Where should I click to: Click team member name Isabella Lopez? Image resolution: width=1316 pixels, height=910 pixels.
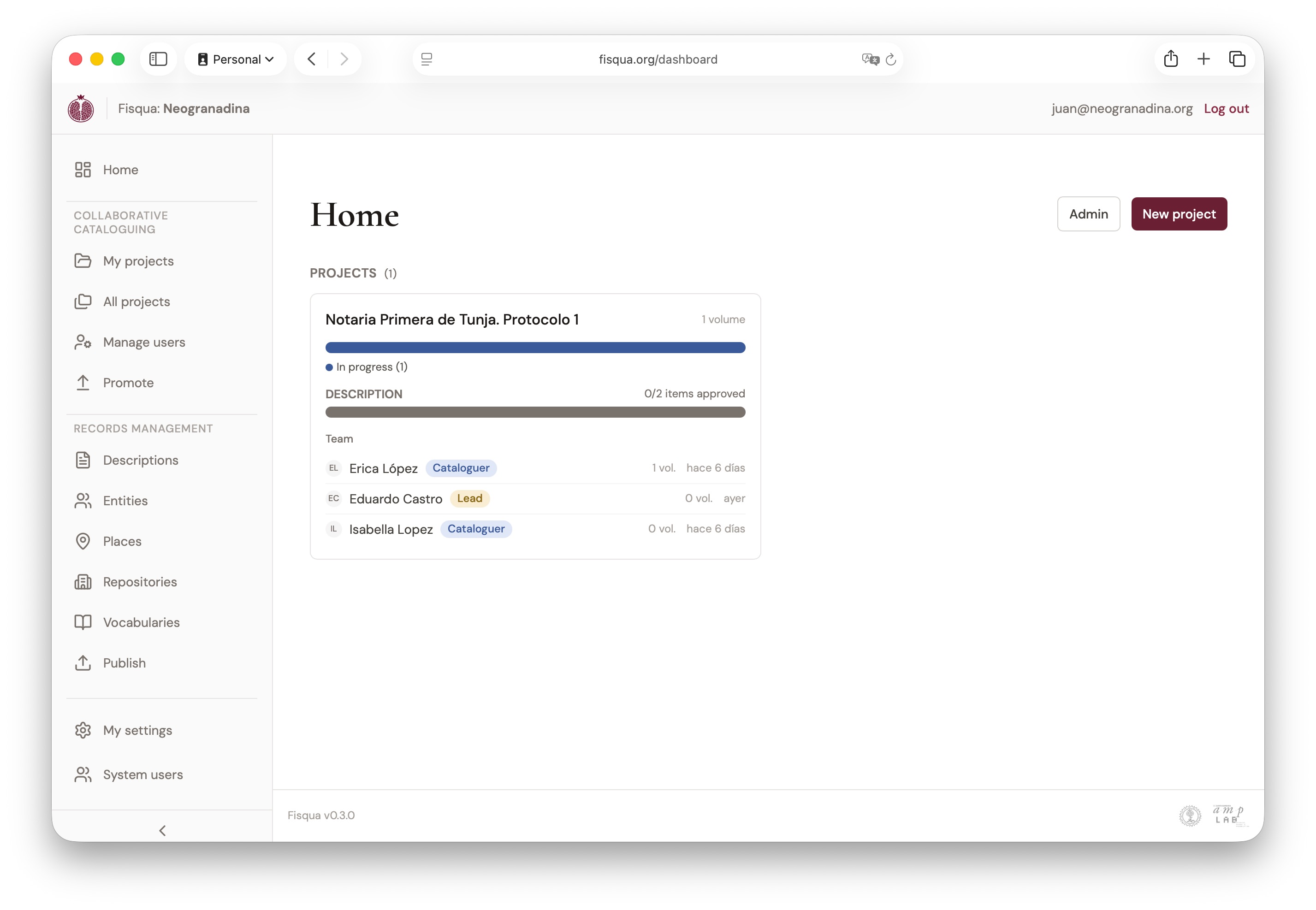coord(391,529)
